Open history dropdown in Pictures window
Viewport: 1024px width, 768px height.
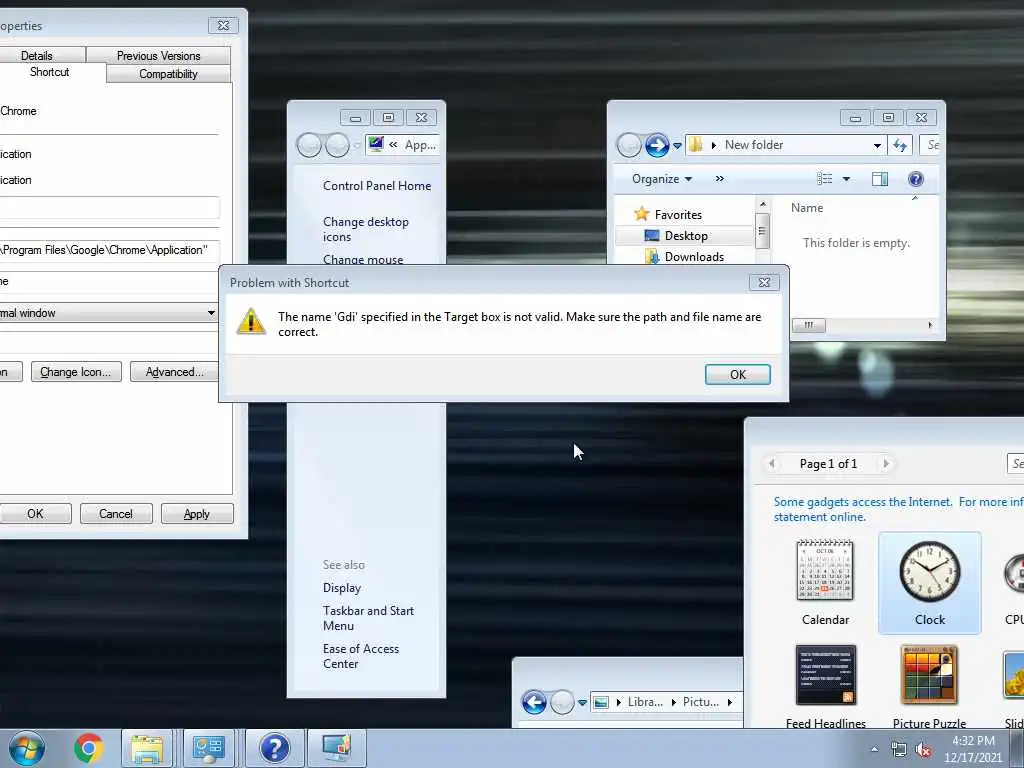[582, 703]
